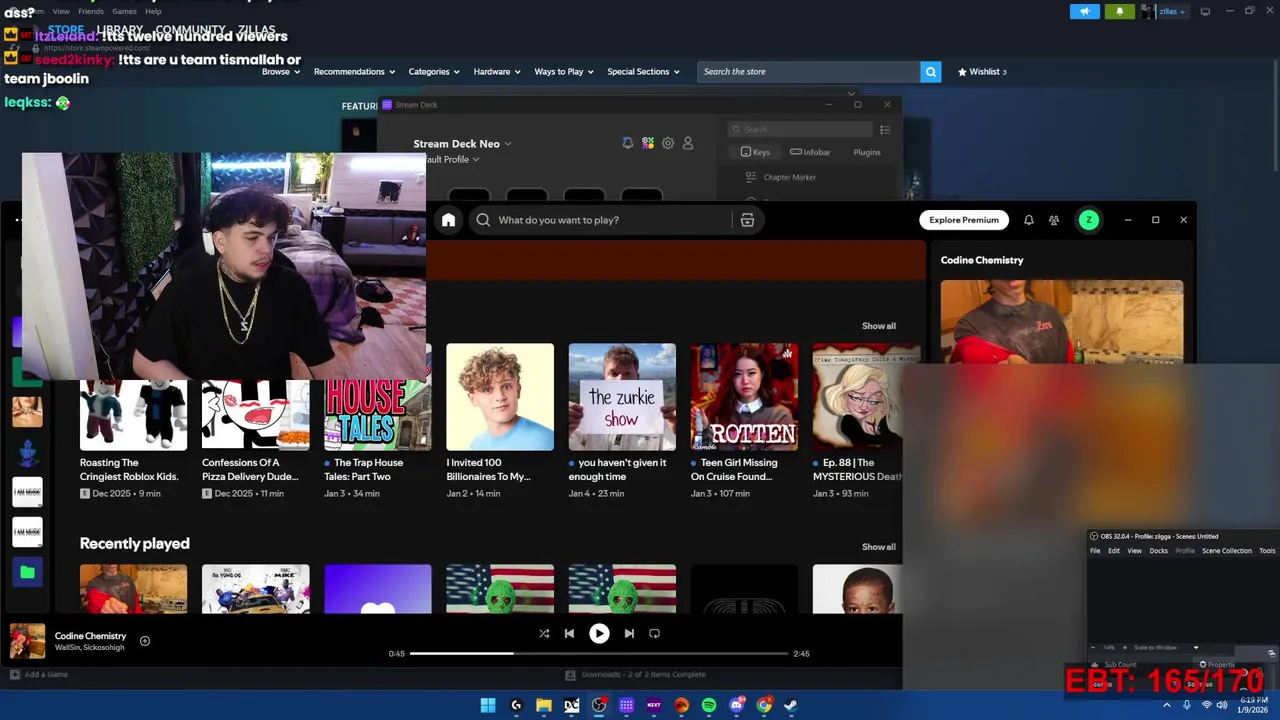Click Explore Premium button
This screenshot has height=720, width=1280.
964,220
